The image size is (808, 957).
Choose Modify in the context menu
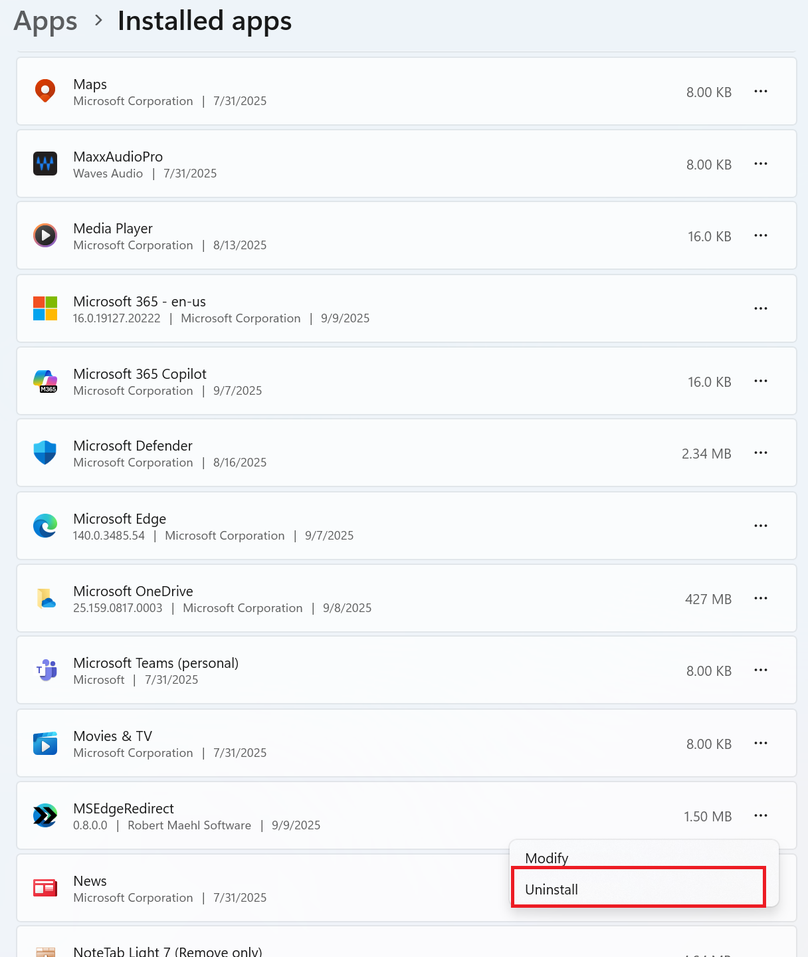point(546,858)
